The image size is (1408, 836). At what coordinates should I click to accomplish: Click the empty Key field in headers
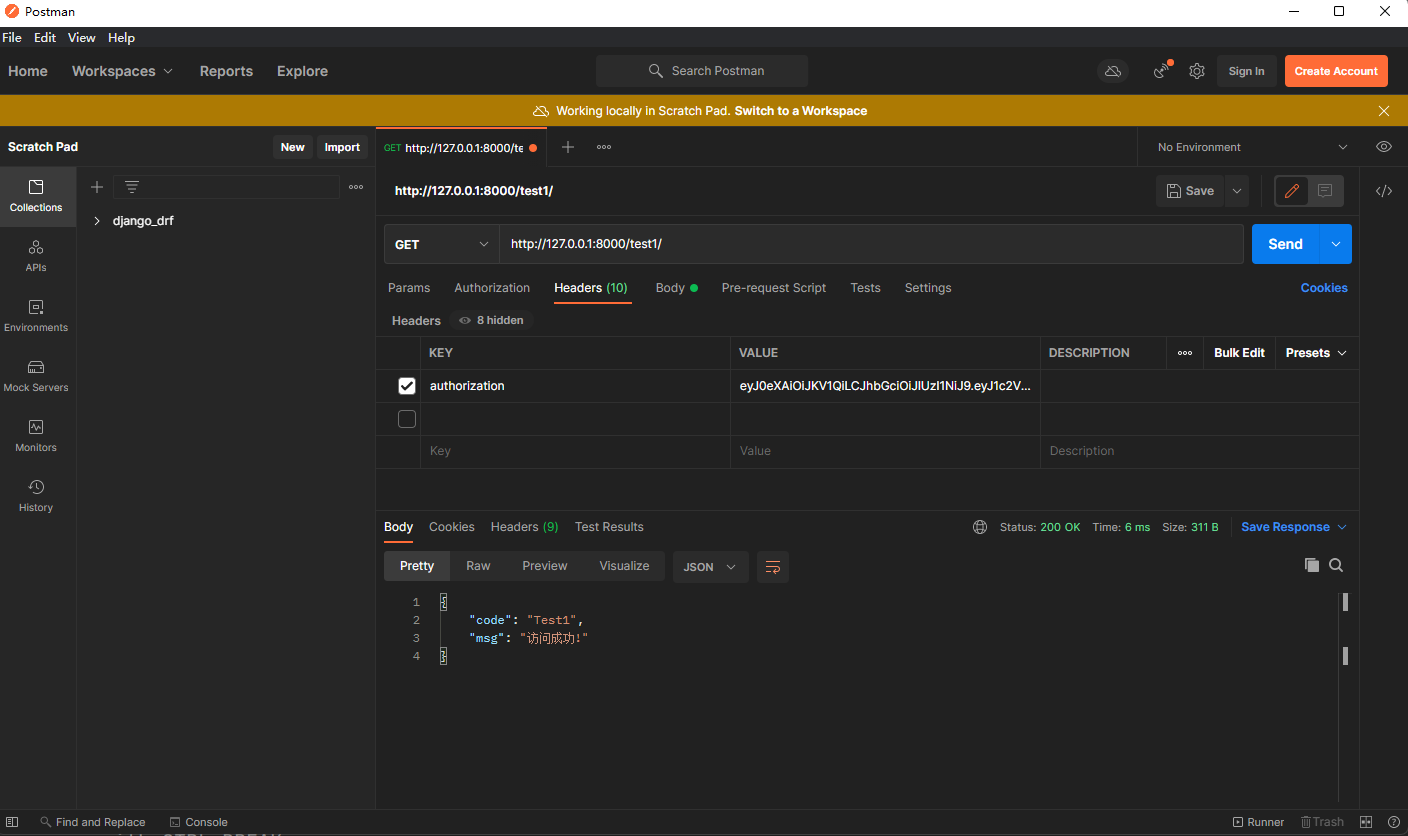click(575, 451)
